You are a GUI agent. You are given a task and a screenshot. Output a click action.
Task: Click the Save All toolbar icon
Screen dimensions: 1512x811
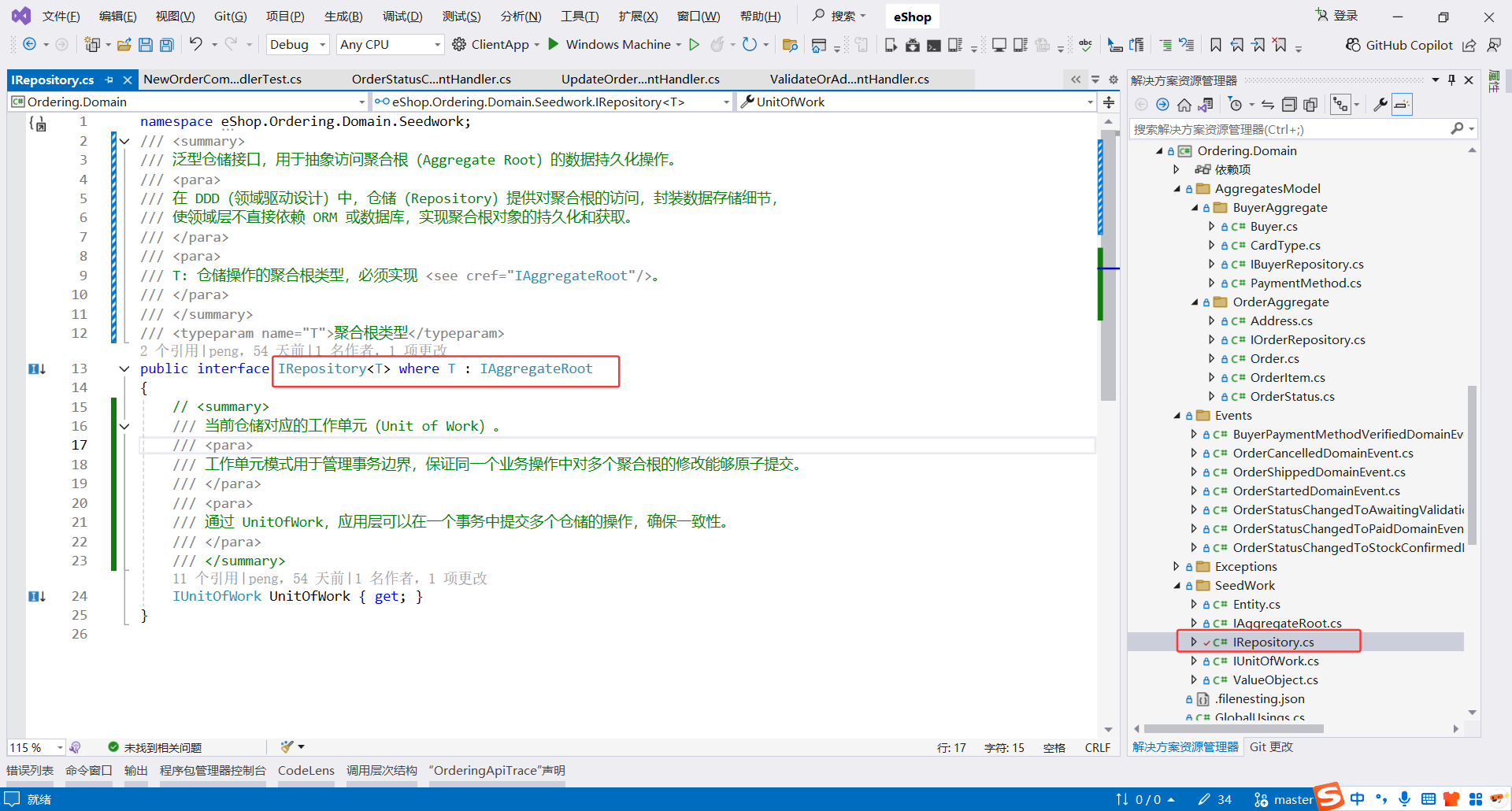(167, 45)
